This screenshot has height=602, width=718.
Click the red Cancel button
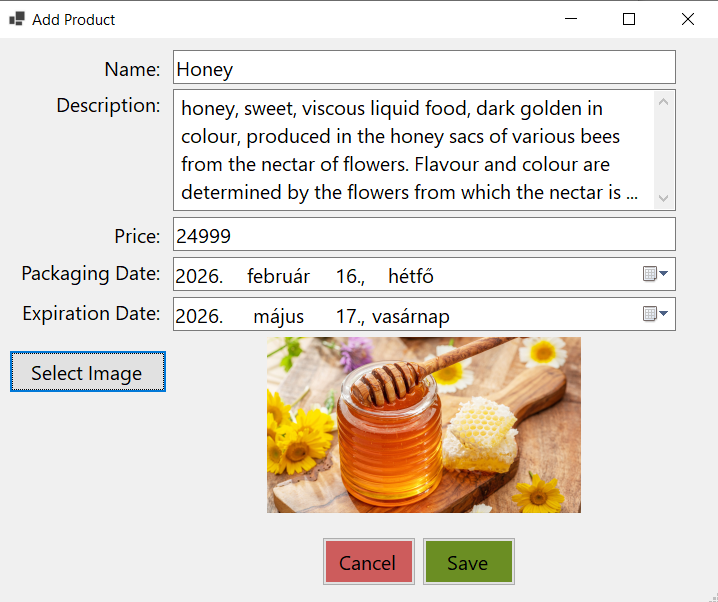point(368,562)
